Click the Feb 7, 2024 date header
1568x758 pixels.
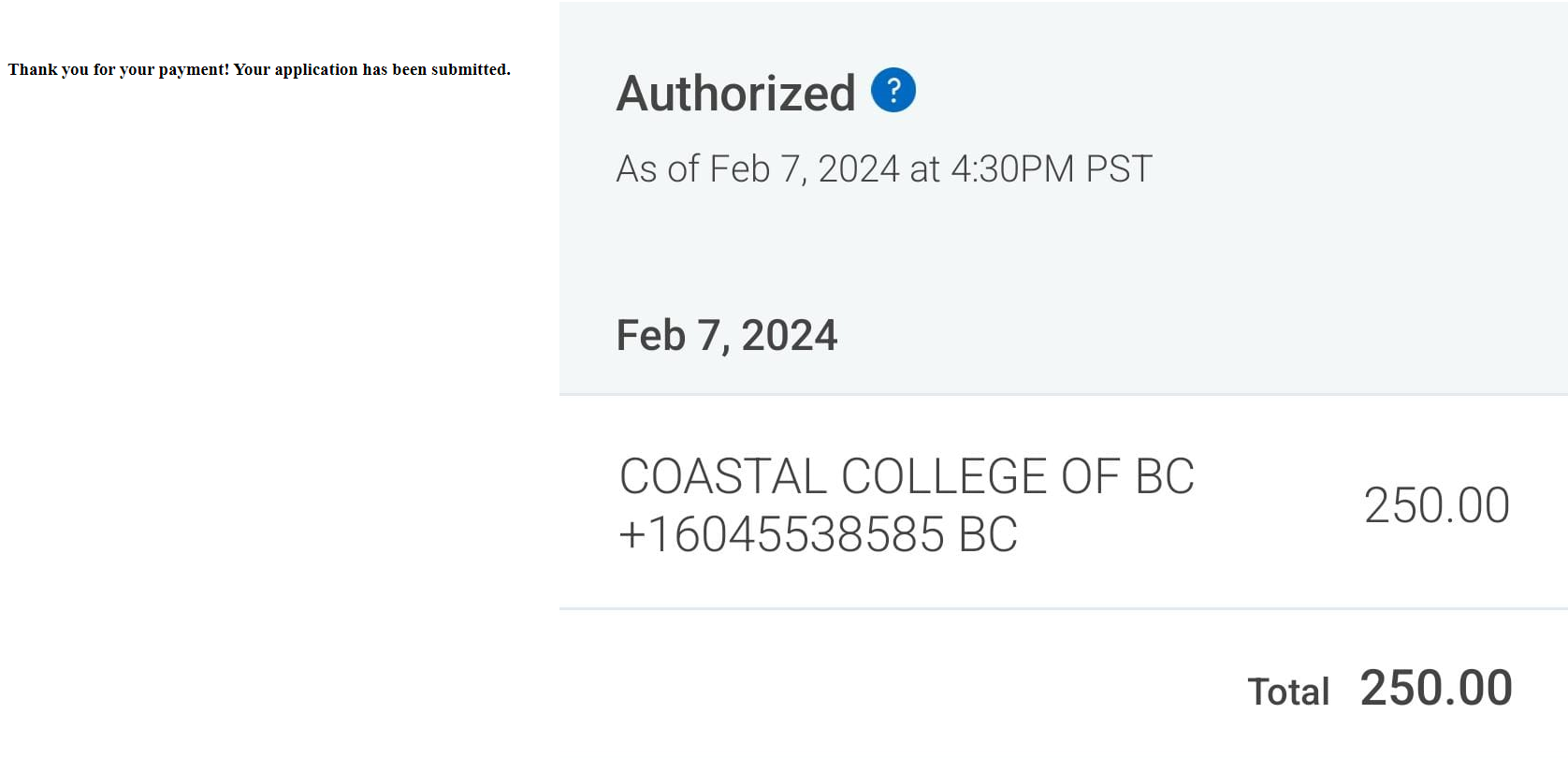pyautogui.click(x=727, y=336)
